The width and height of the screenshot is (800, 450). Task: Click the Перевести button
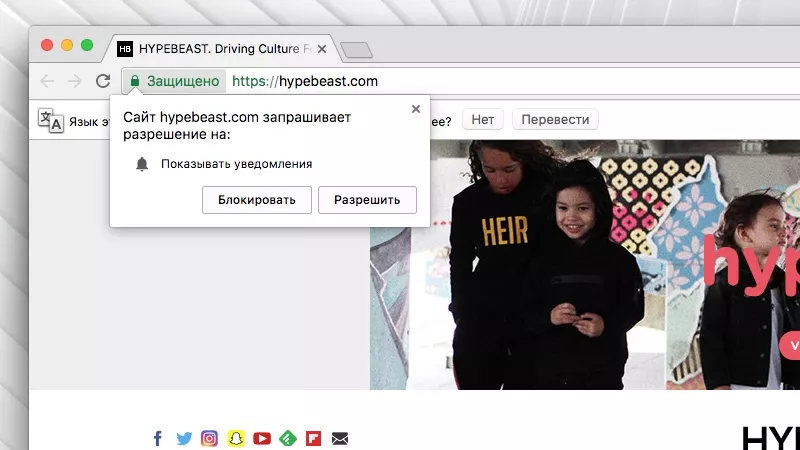[x=555, y=119]
